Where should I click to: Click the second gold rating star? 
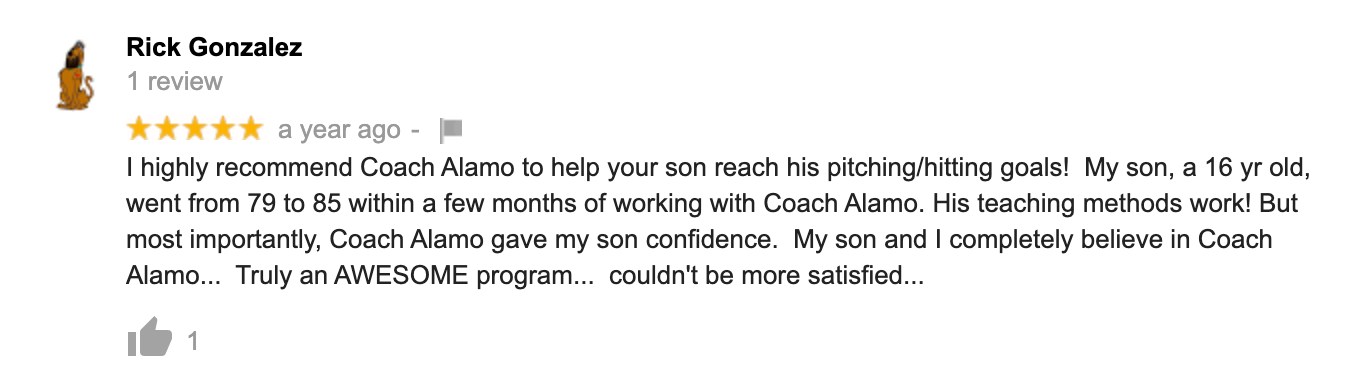(x=167, y=129)
